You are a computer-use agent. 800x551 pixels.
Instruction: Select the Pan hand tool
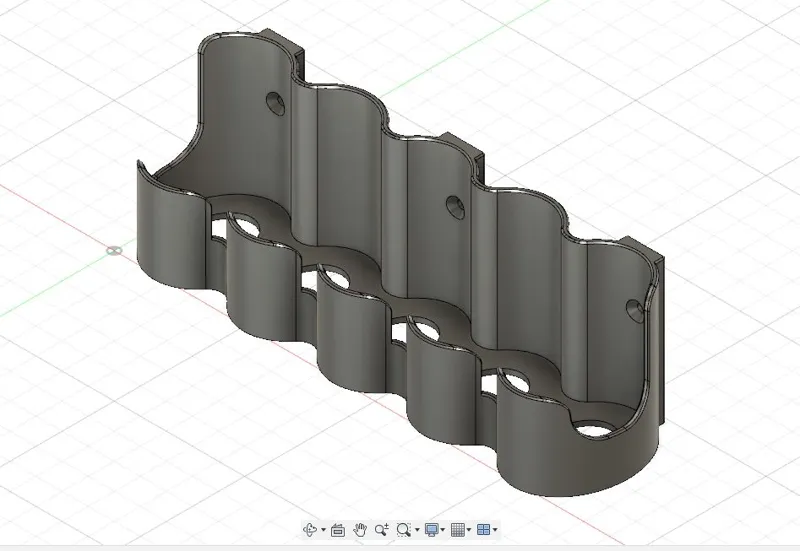click(360, 530)
